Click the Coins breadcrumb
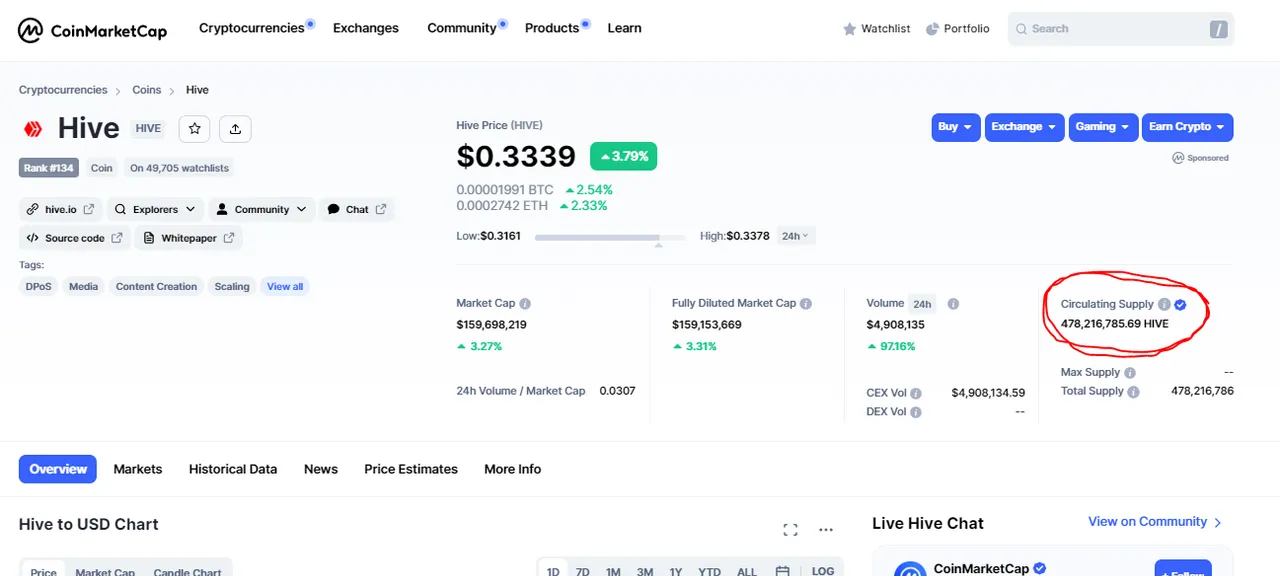 pos(147,90)
